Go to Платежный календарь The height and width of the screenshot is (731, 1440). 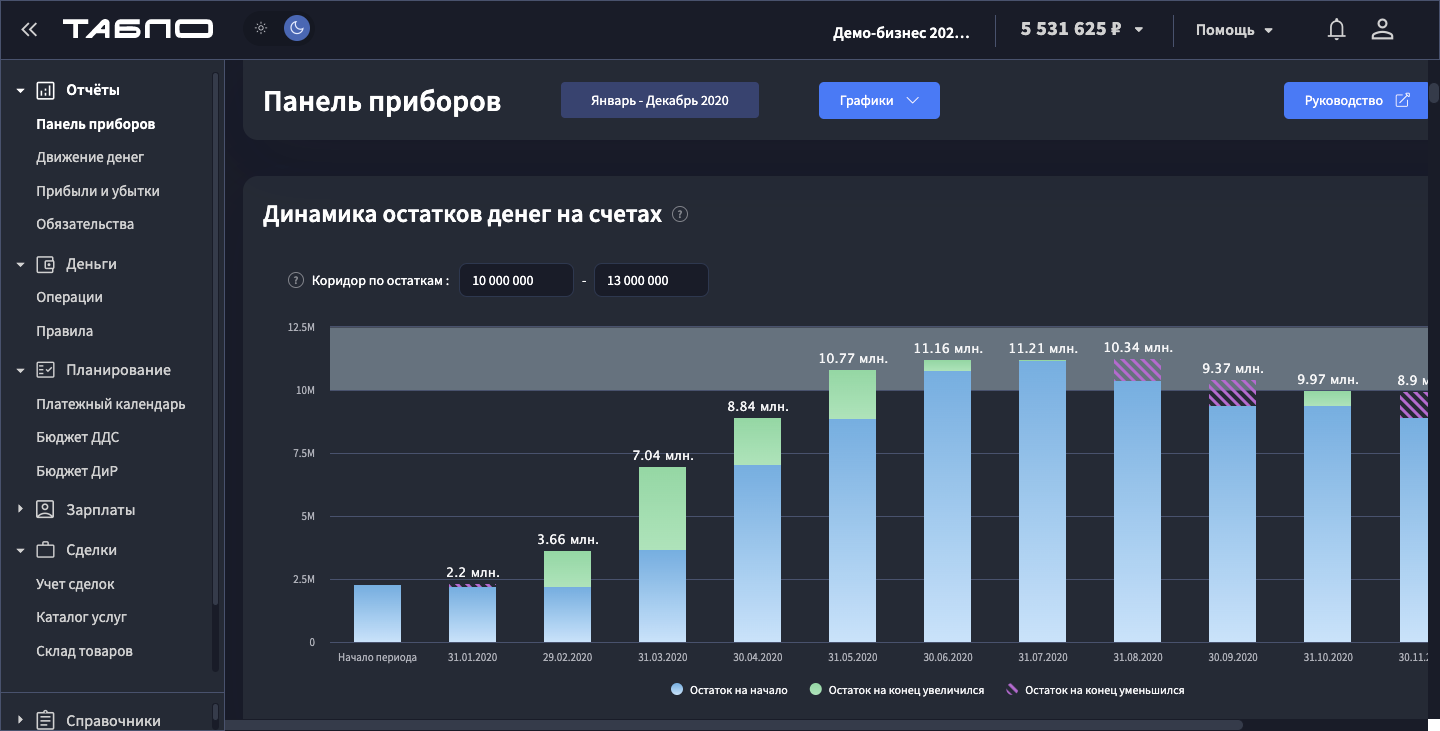coord(110,404)
